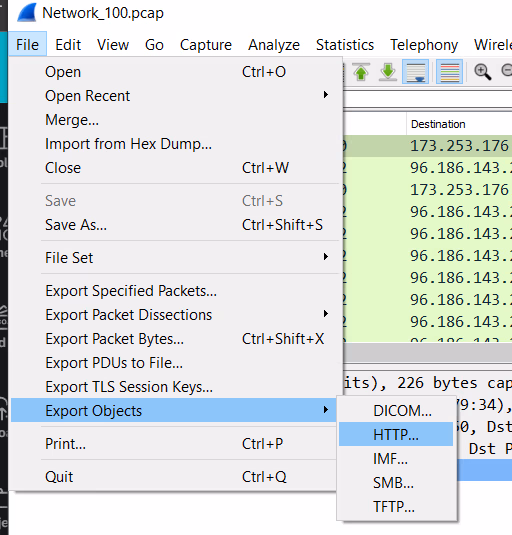The width and height of the screenshot is (512, 535).
Task: Choose Export PDUs to File...
Action: [175, 363]
